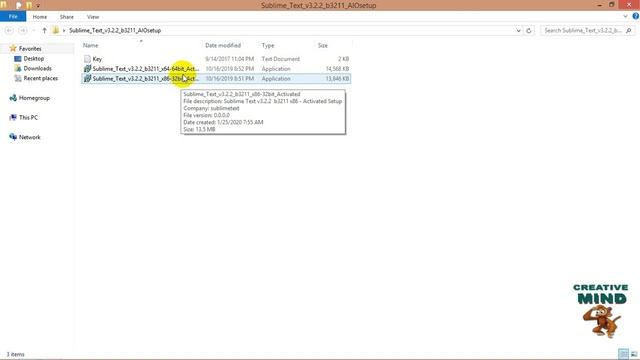Open the Share ribbon tab
This screenshot has width=640, height=360.
[x=67, y=17]
